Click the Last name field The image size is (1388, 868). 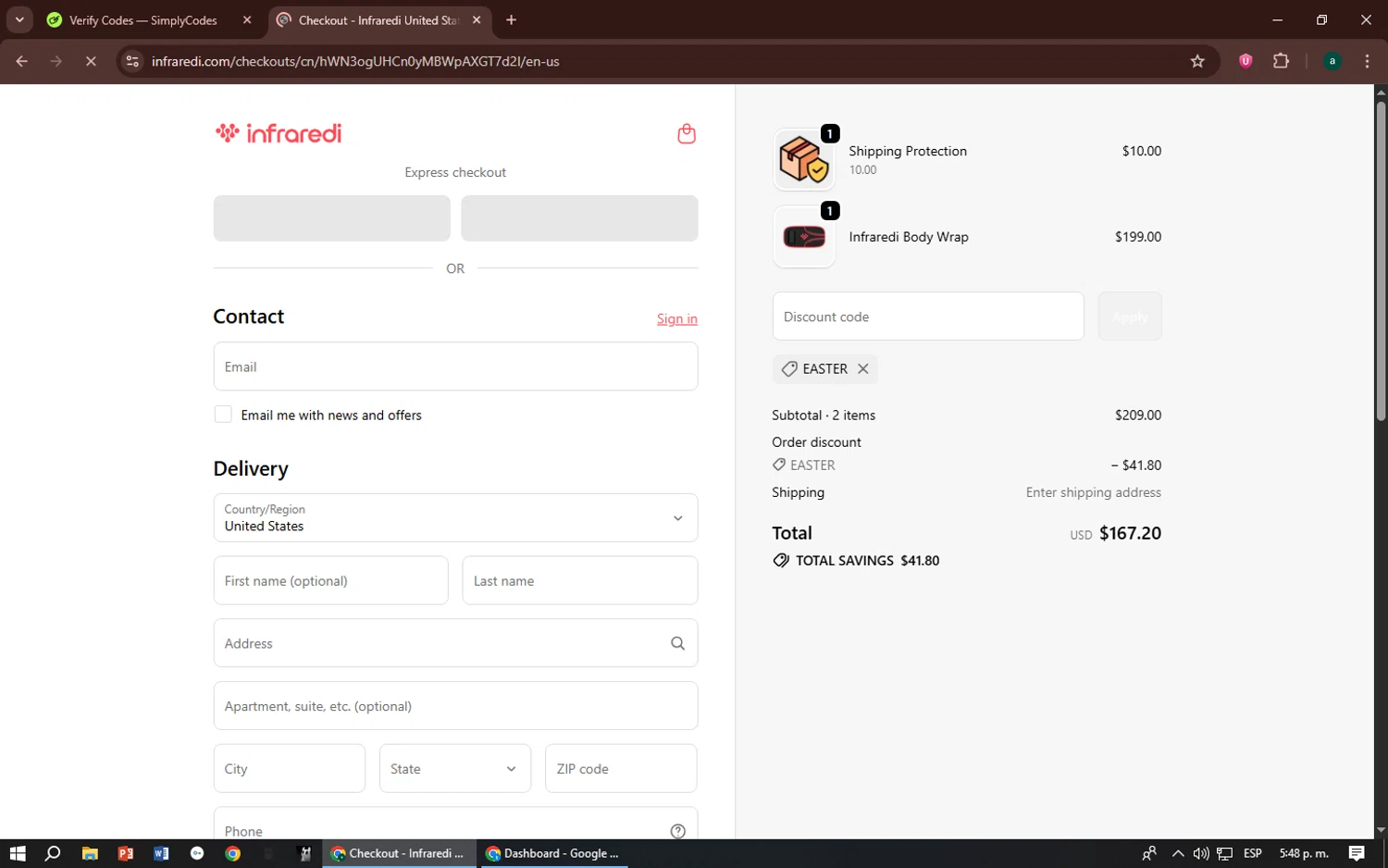[x=580, y=580]
